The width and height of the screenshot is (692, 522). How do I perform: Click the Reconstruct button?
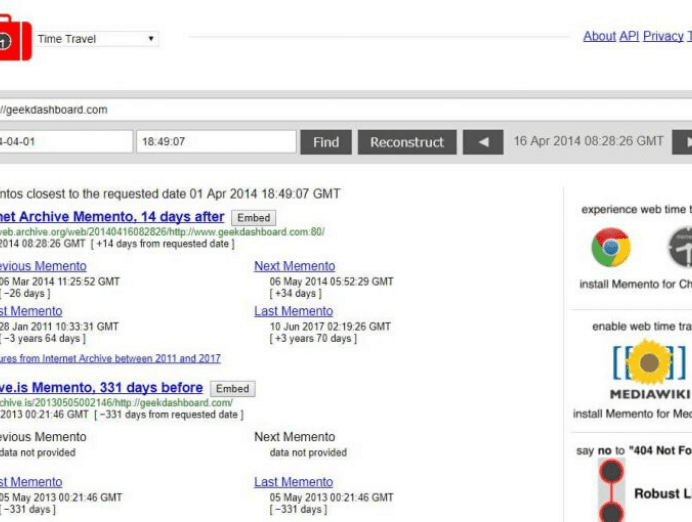pyautogui.click(x=407, y=142)
